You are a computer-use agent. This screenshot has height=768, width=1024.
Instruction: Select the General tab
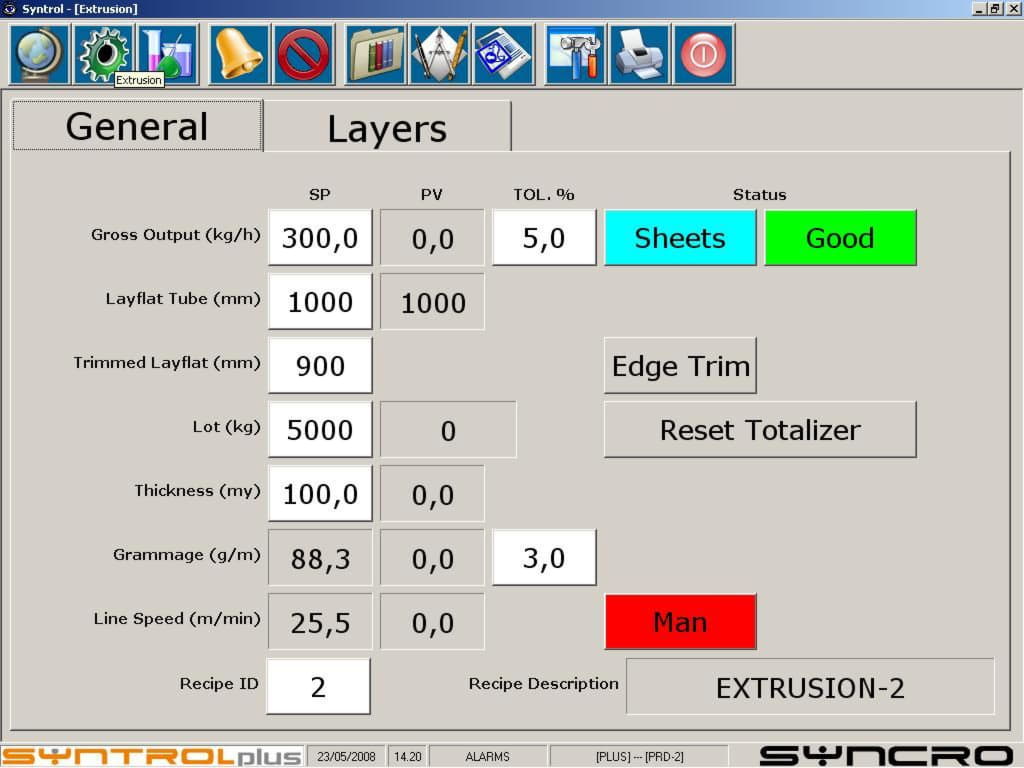pos(137,126)
